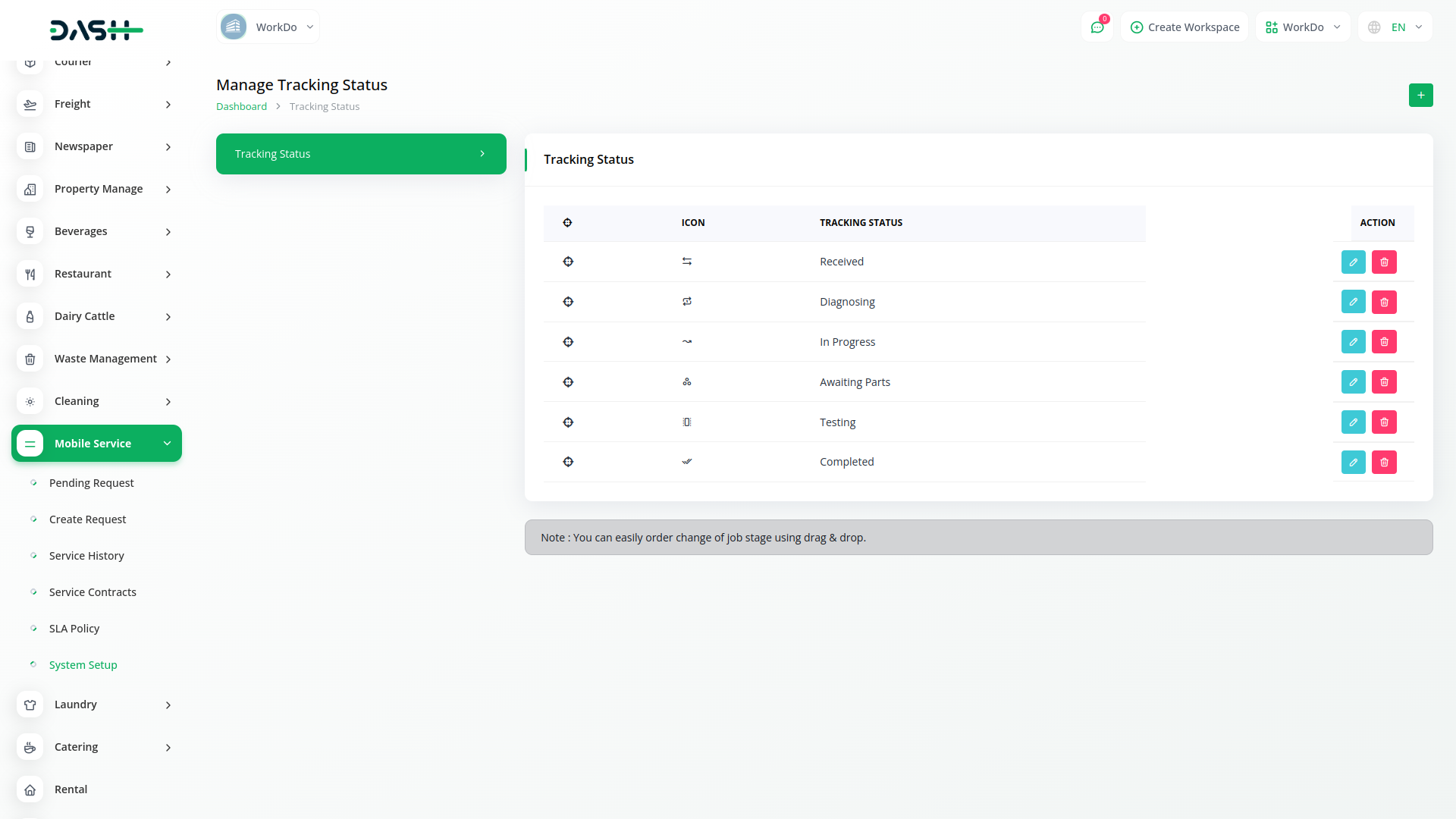The height and width of the screenshot is (819, 1456).
Task: Select the Tracking Status tab
Action: [361, 154]
